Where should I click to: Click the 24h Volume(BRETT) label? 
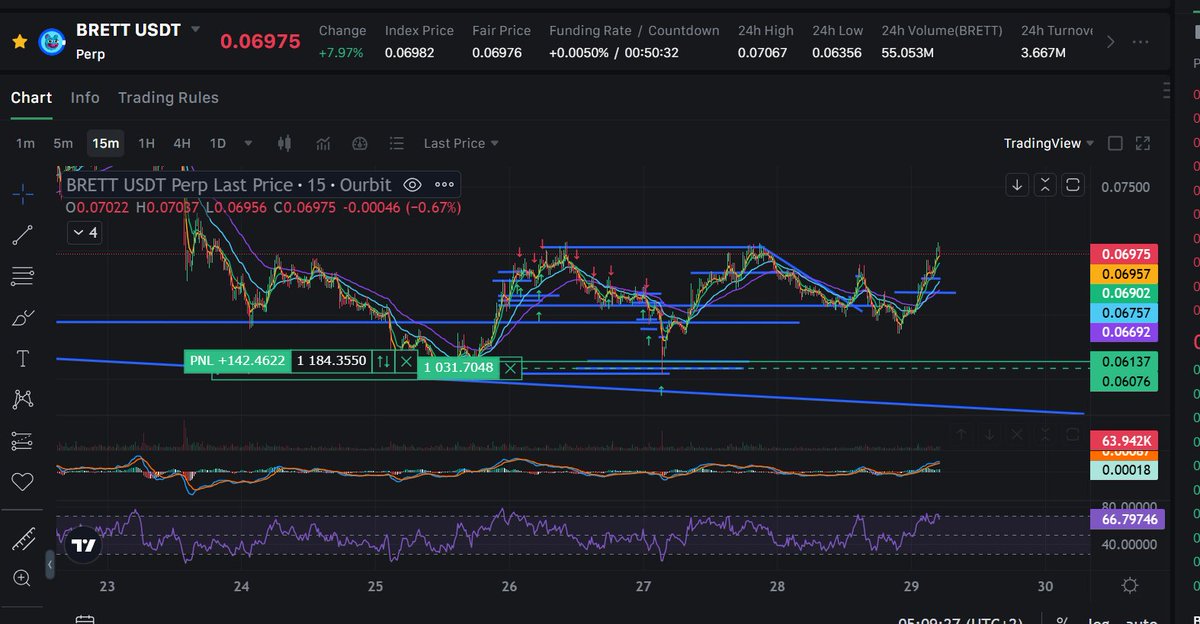click(x=942, y=31)
